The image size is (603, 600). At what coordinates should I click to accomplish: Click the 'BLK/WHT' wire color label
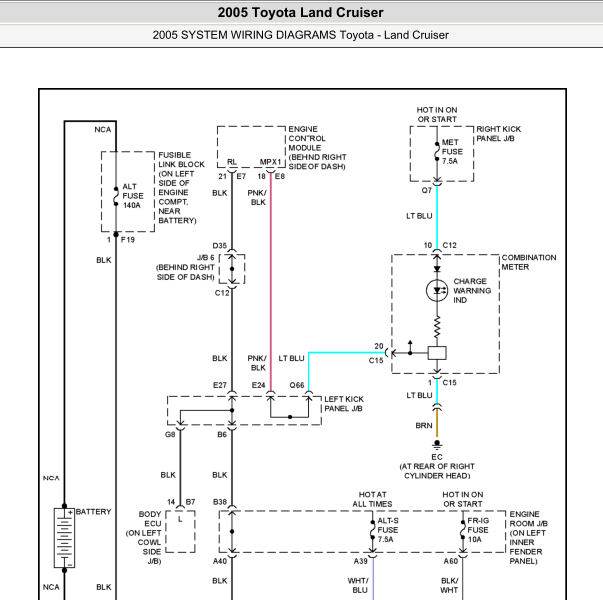tap(449, 585)
